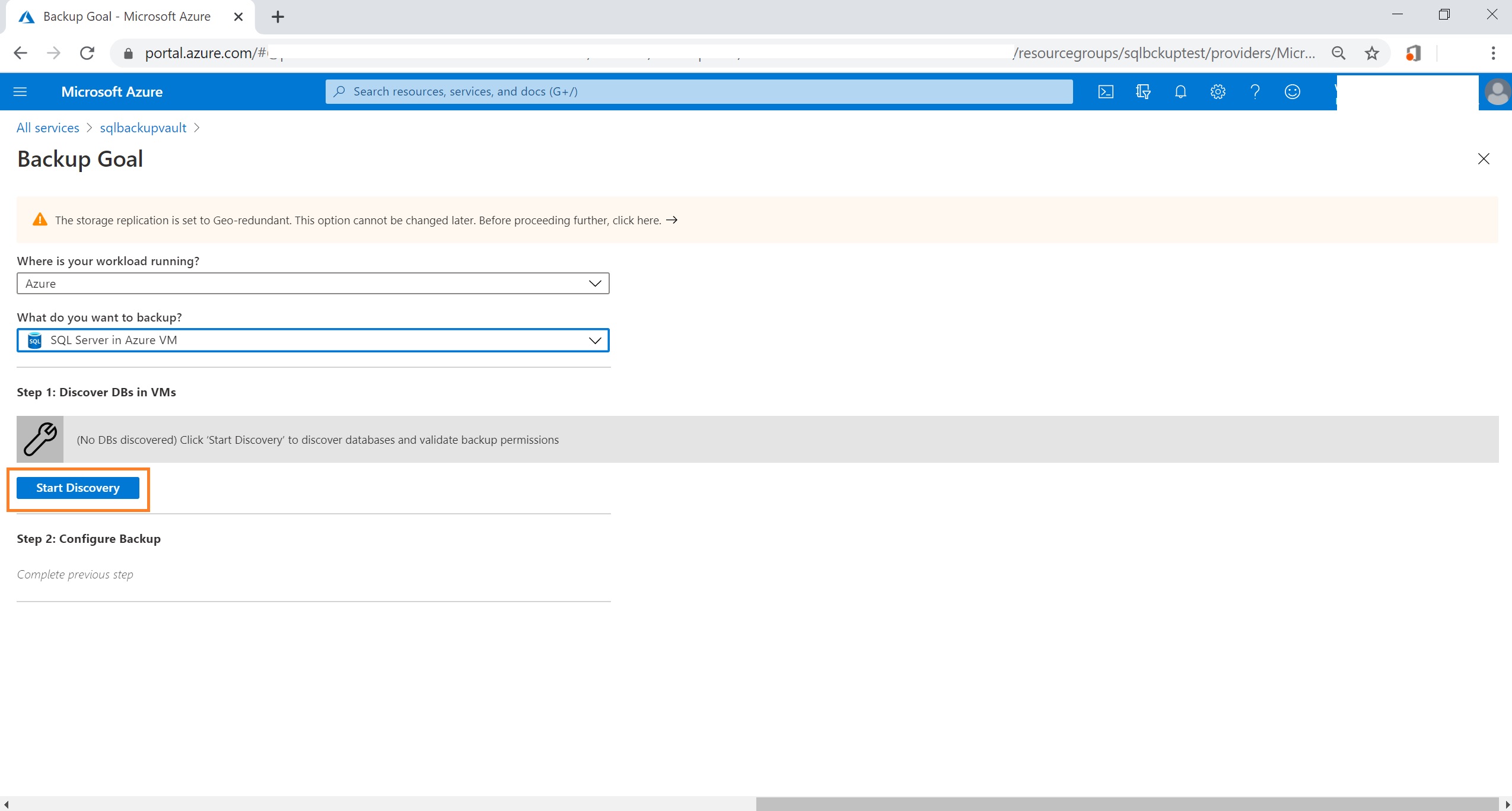Screen dimensions: 1512x811
Task: Click the Cloud Shell terminal icon
Action: 1105,91
